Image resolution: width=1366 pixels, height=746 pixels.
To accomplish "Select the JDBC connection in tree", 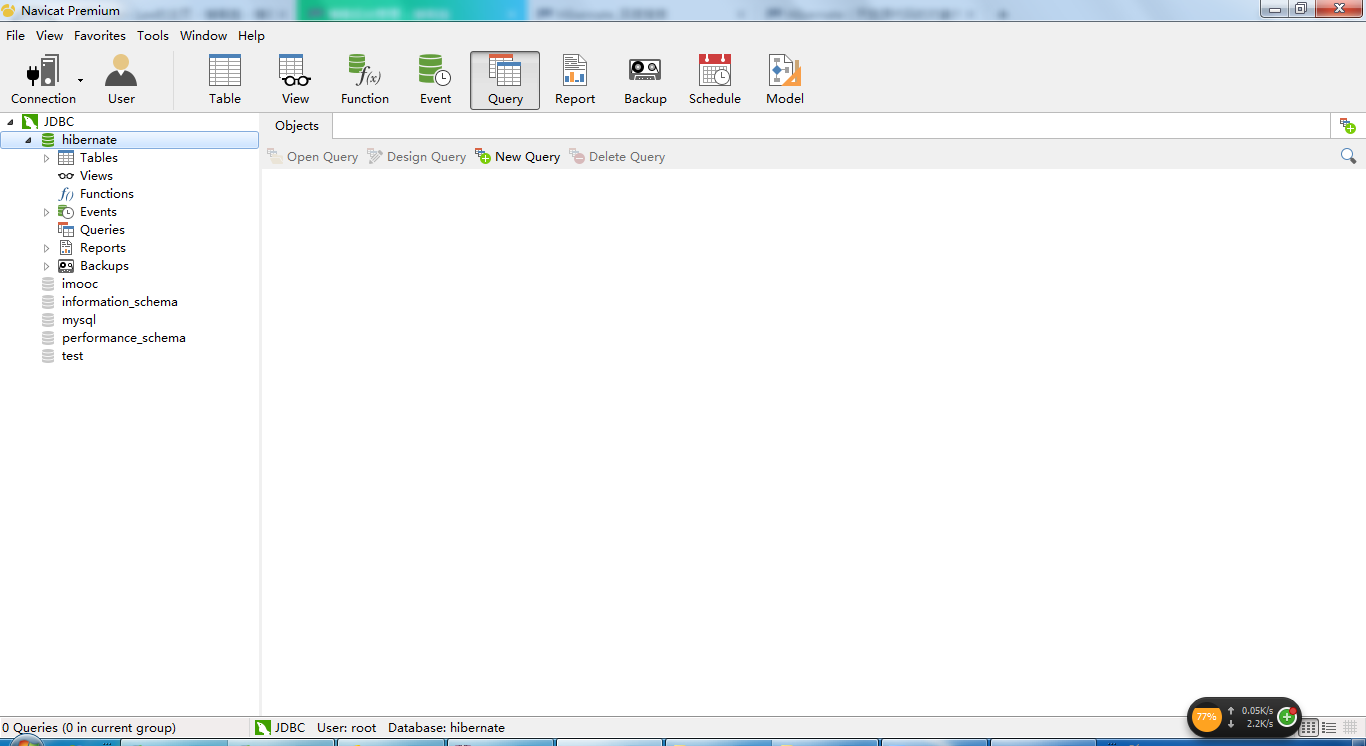I will pos(59,122).
